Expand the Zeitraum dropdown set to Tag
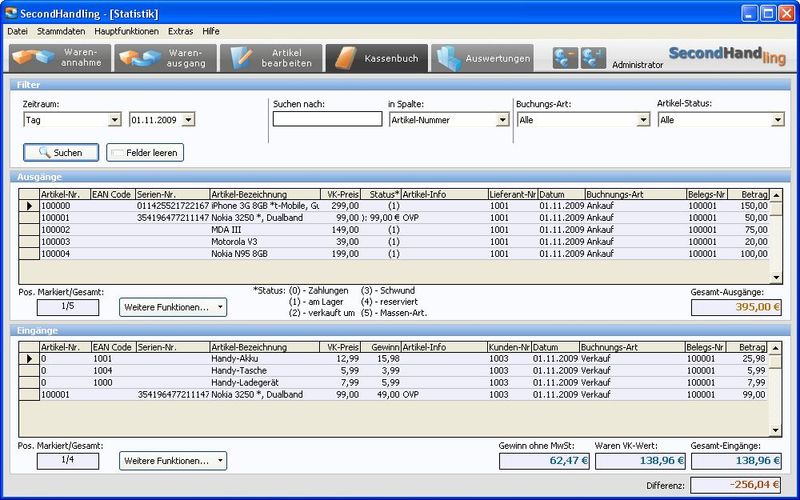 pyautogui.click(x=115, y=120)
